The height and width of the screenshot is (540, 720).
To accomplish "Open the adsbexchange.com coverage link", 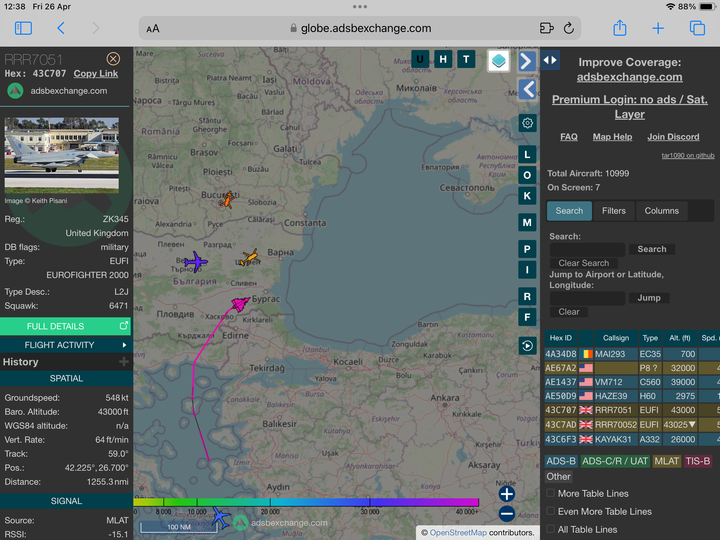I will (630, 77).
